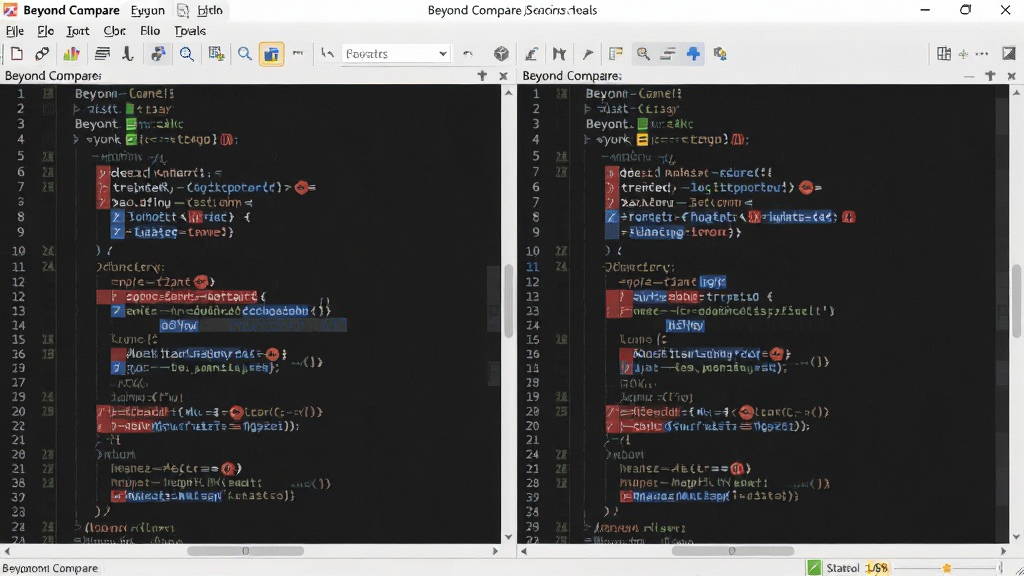Open the Ello menu

click(150, 31)
